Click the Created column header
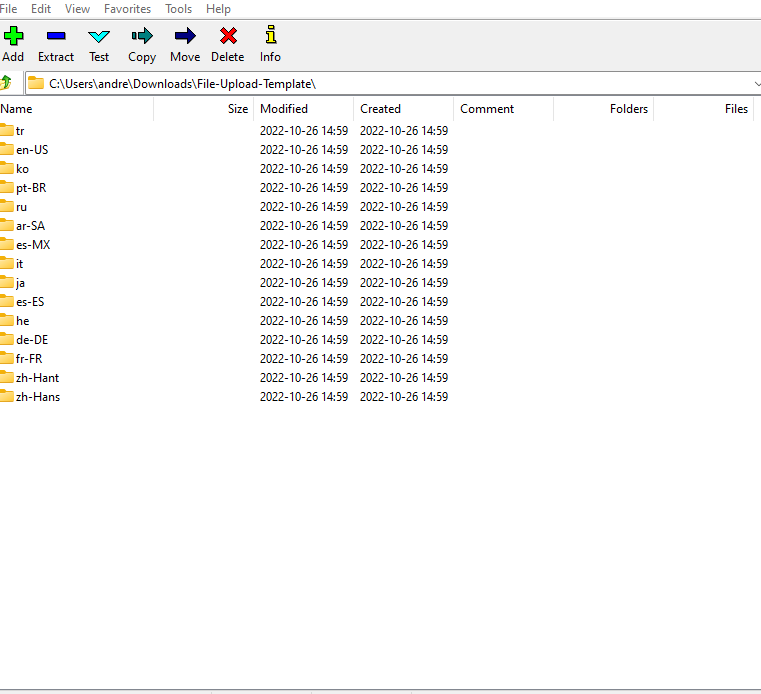761x694 pixels. 380,109
